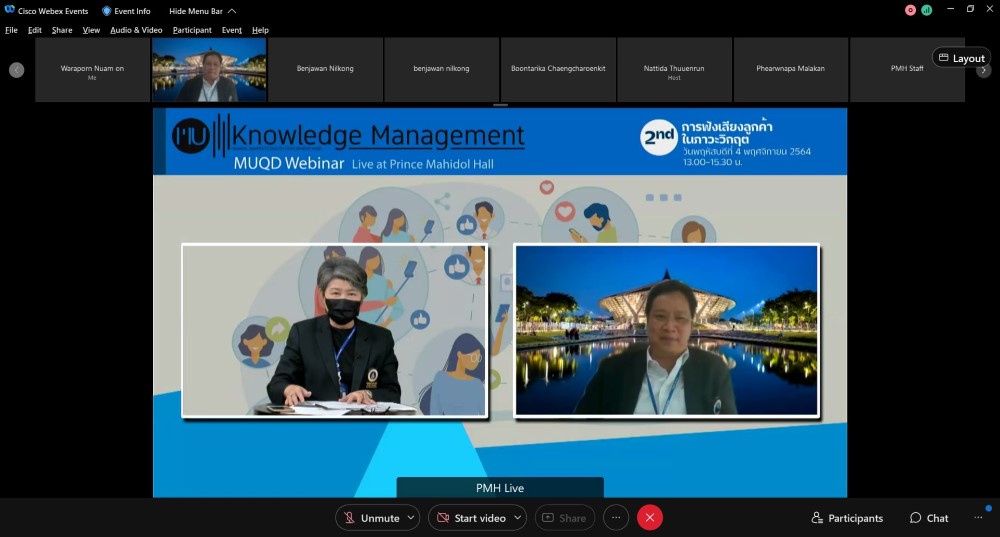Viewport: 1000px width, 537px height.
Task: Open the Chat panel
Action: [x=929, y=518]
